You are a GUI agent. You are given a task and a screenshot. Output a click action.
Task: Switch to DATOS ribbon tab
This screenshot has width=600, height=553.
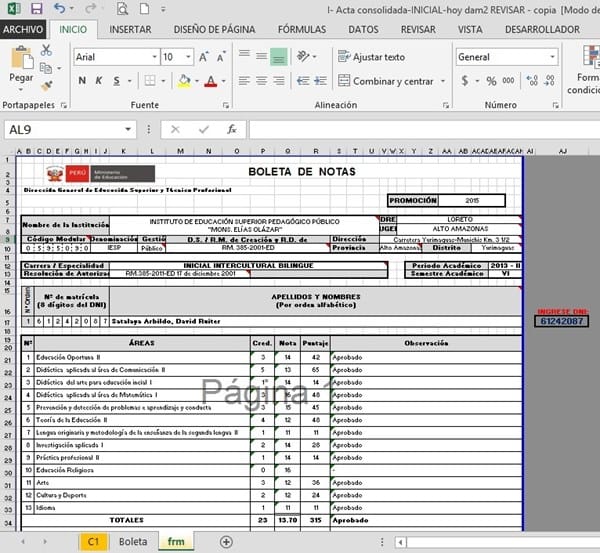click(363, 29)
